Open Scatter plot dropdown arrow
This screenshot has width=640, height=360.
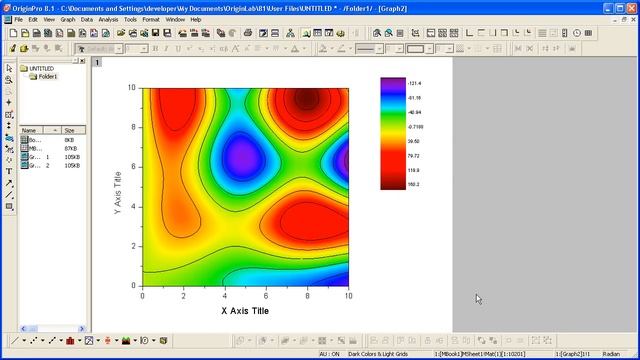click(42, 340)
